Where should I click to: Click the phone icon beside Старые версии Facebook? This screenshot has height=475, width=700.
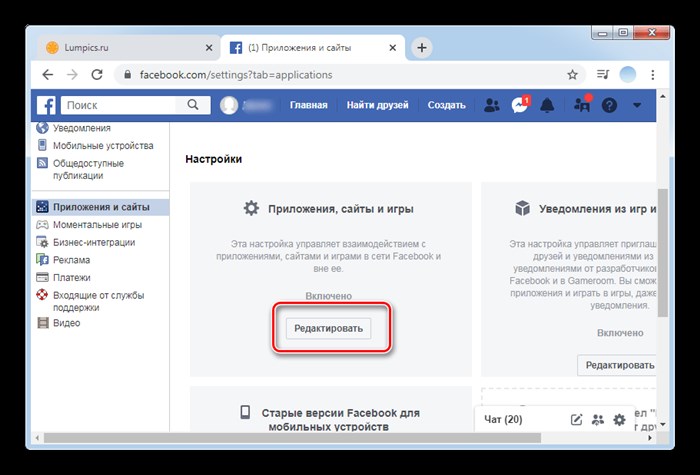pyautogui.click(x=245, y=412)
